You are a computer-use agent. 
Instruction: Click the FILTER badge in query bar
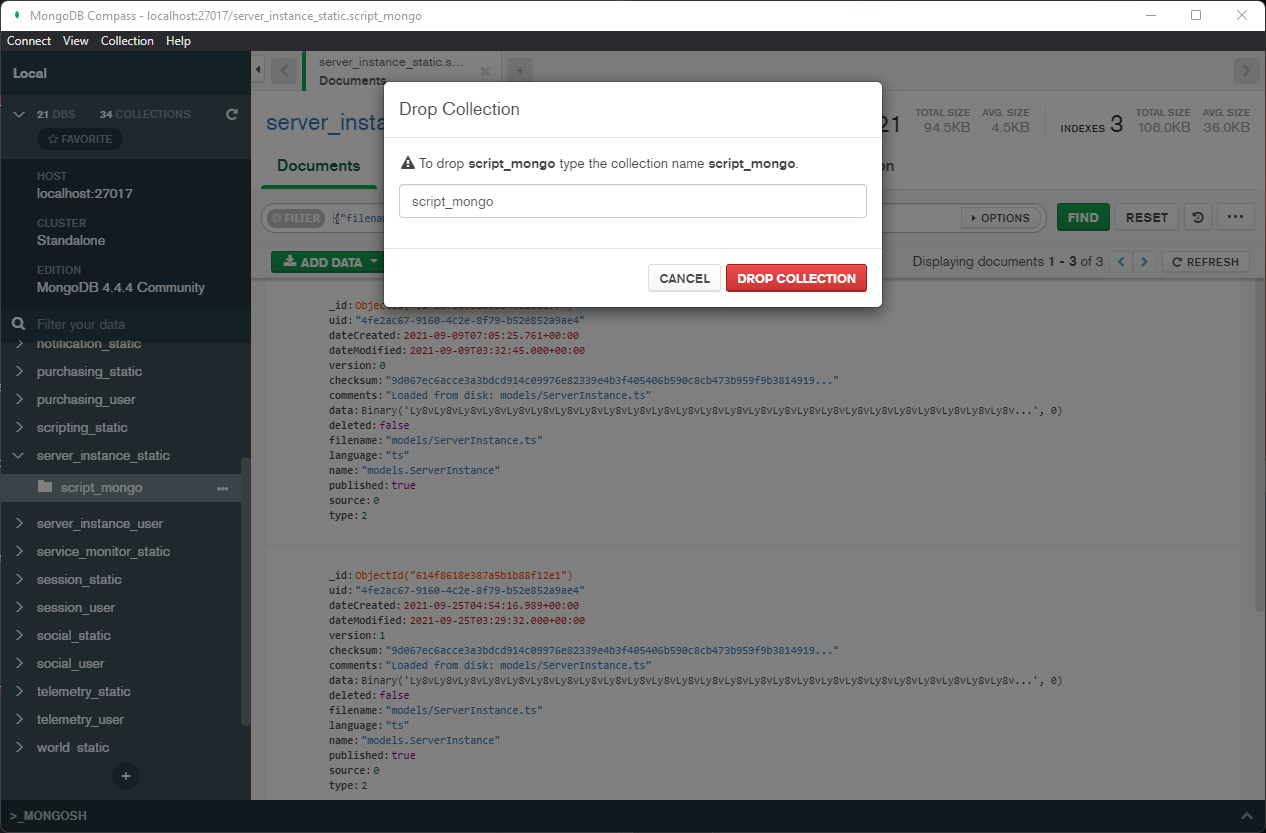pyautogui.click(x=296, y=218)
